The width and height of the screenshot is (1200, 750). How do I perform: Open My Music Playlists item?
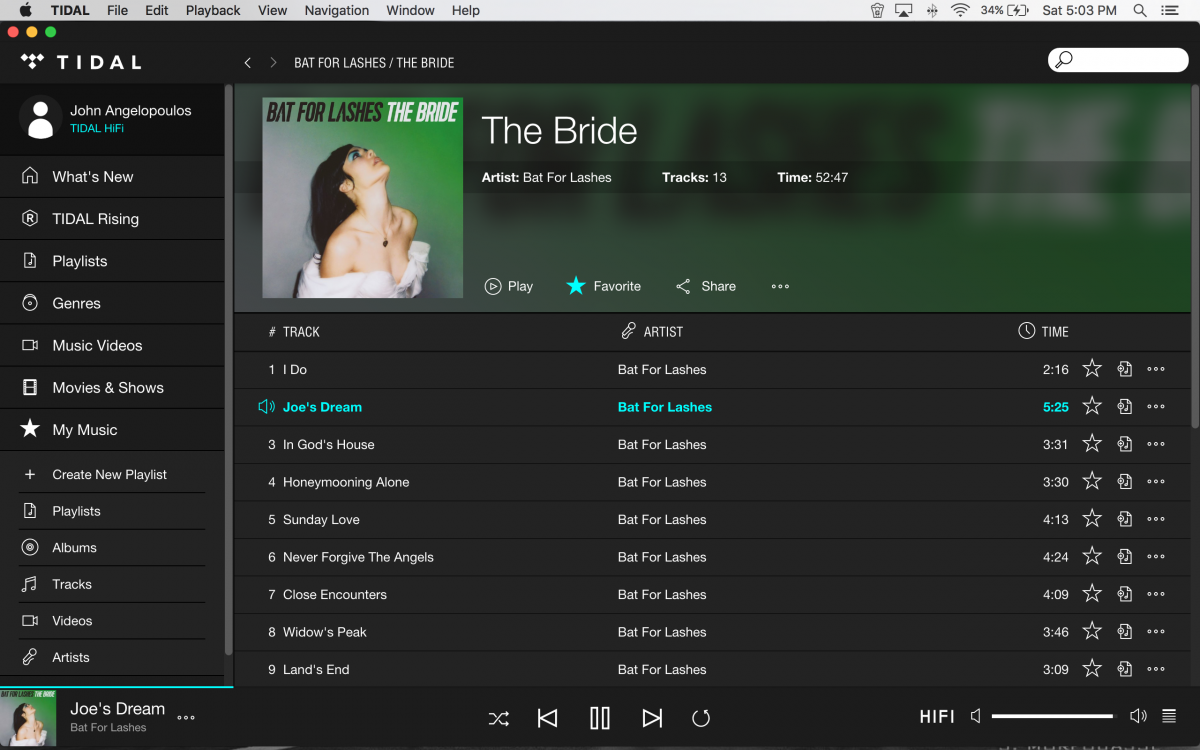(x=112, y=511)
